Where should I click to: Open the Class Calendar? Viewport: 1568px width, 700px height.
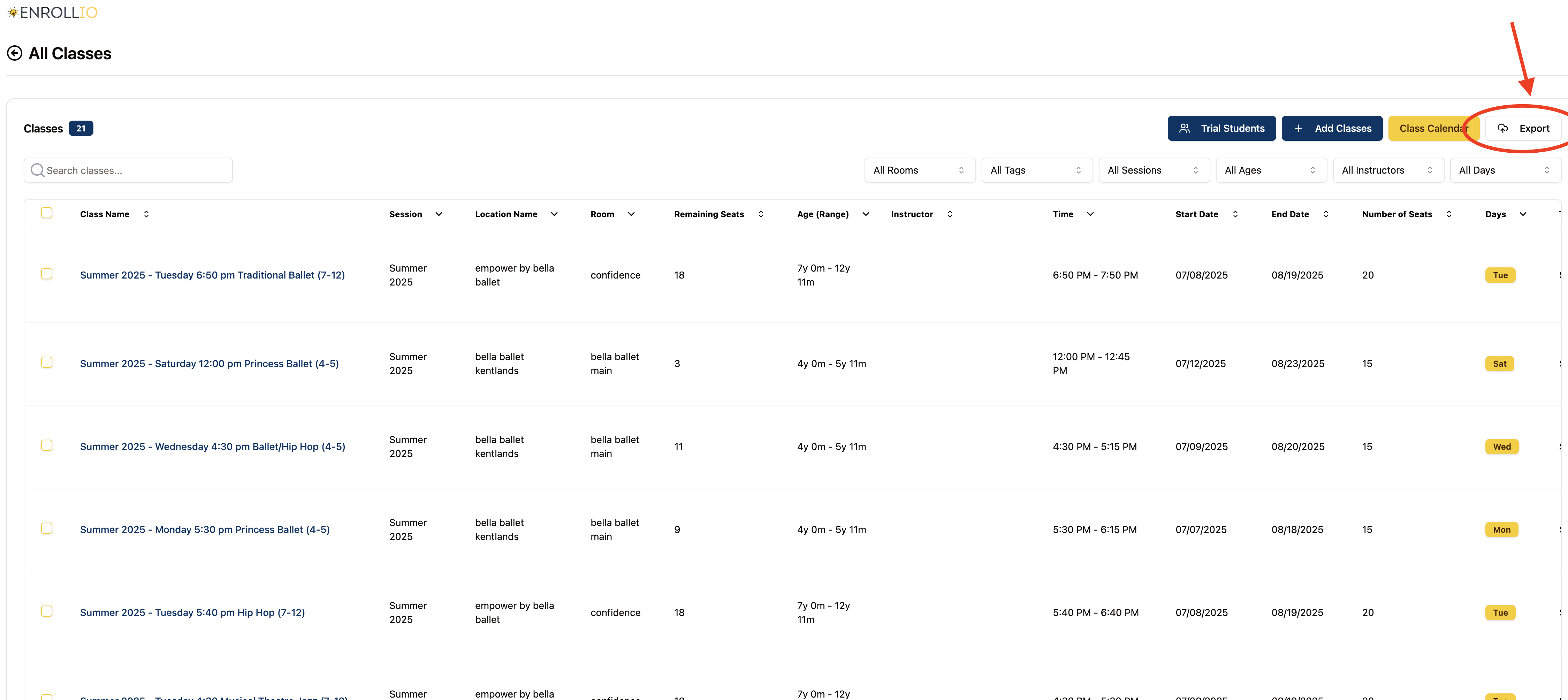[x=1433, y=128]
